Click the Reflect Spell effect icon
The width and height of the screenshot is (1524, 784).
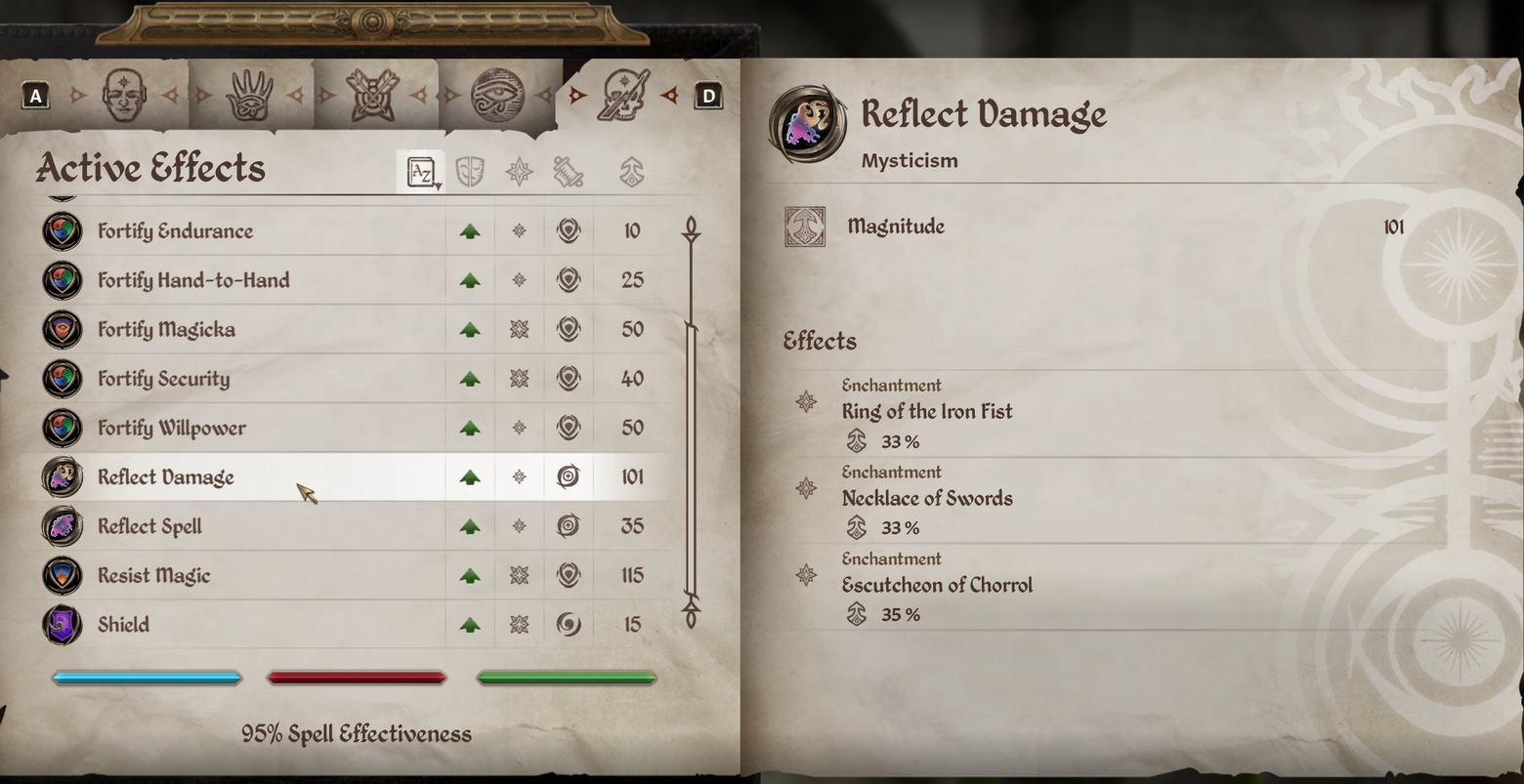(x=63, y=526)
